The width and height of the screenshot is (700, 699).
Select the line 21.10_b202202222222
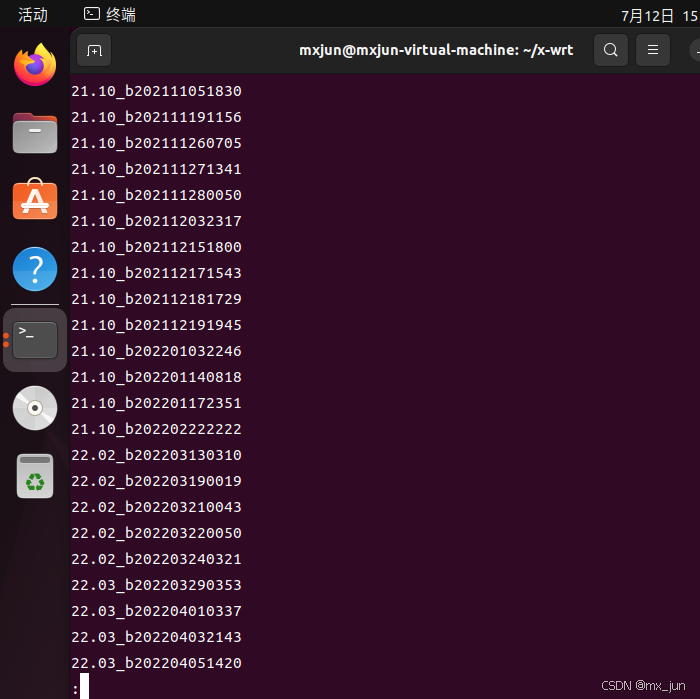[x=156, y=429]
